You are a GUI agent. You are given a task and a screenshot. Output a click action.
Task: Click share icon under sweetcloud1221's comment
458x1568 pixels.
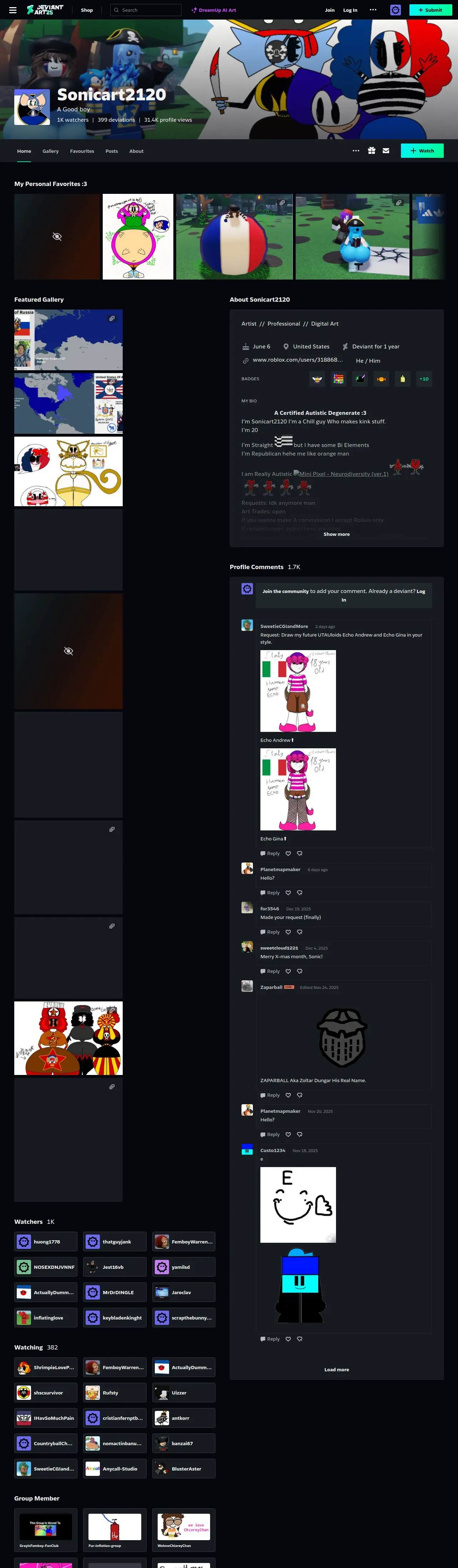299,971
